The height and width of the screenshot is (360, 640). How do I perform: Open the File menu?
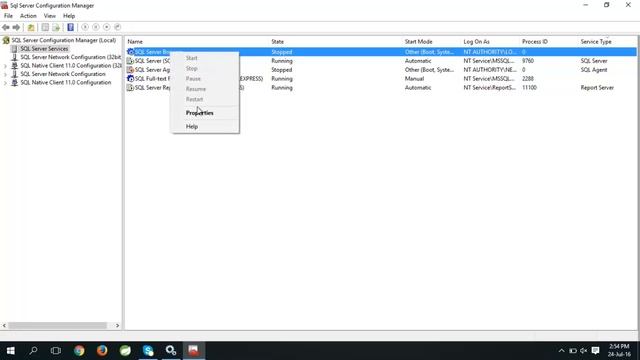[8, 16]
